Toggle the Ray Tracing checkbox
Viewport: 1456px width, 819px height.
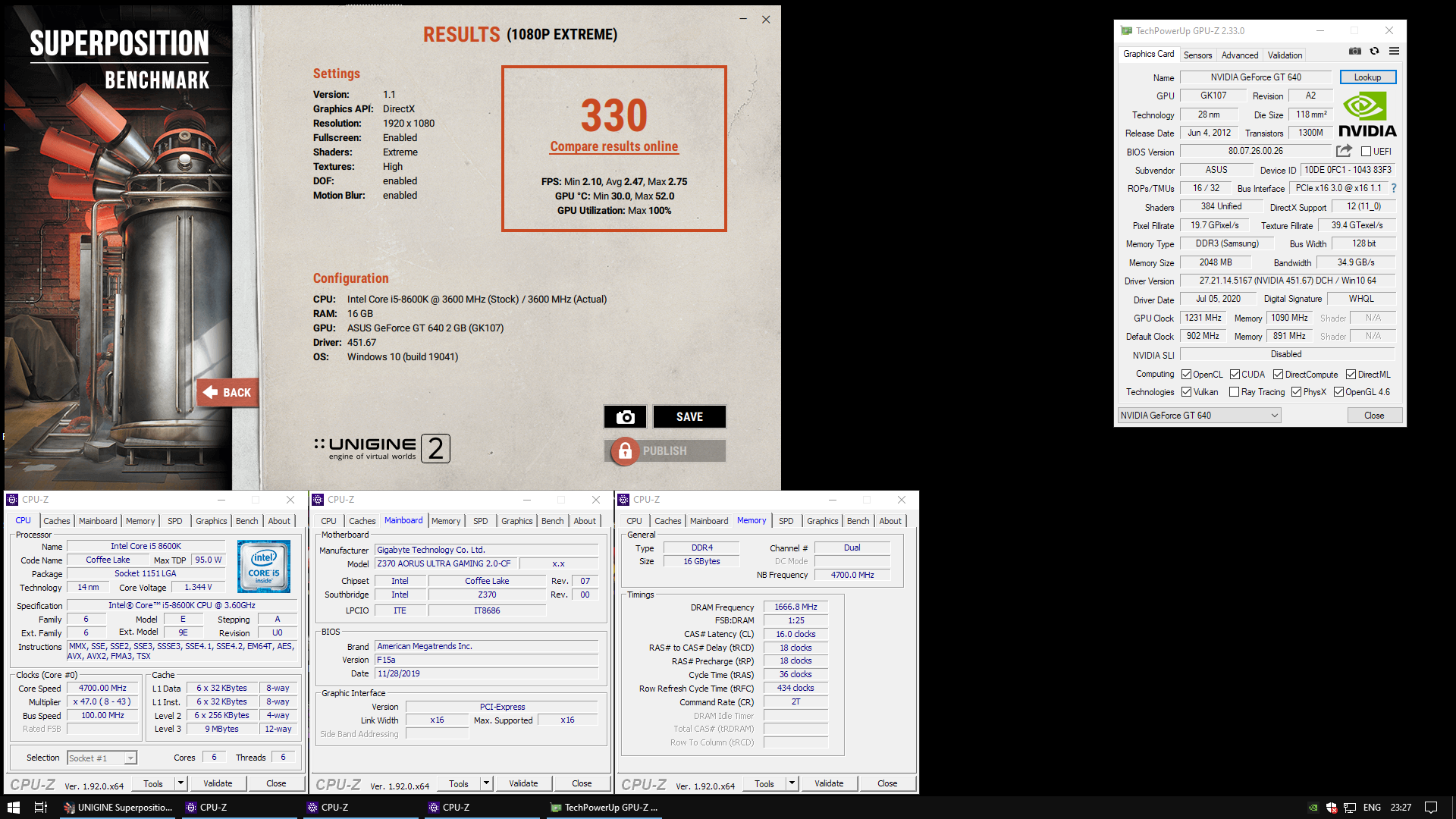[1234, 392]
